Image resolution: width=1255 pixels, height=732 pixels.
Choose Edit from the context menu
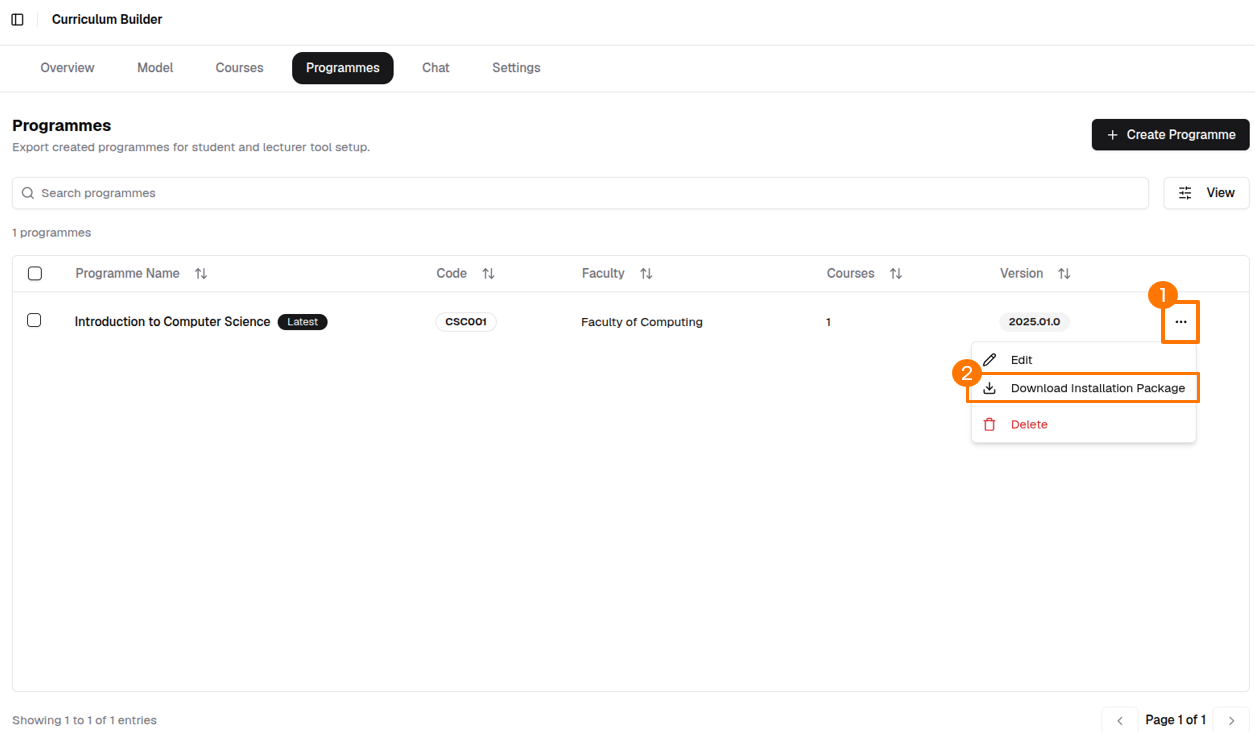coord(1083,360)
